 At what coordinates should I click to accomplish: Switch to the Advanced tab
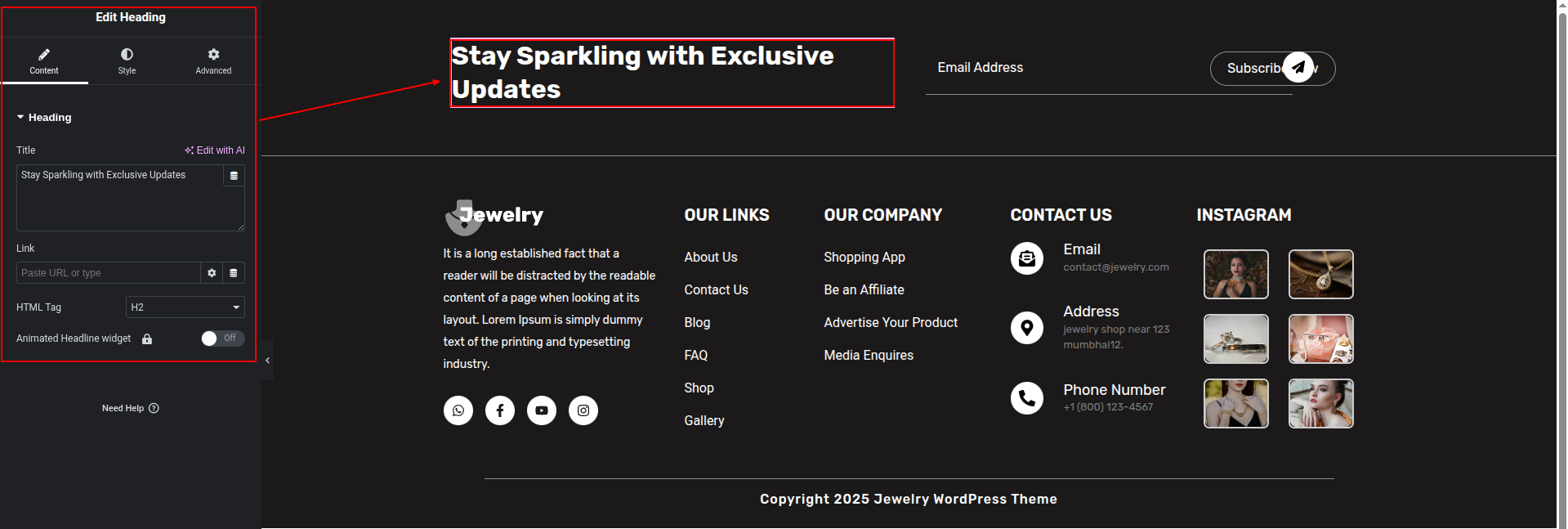[x=213, y=61]
